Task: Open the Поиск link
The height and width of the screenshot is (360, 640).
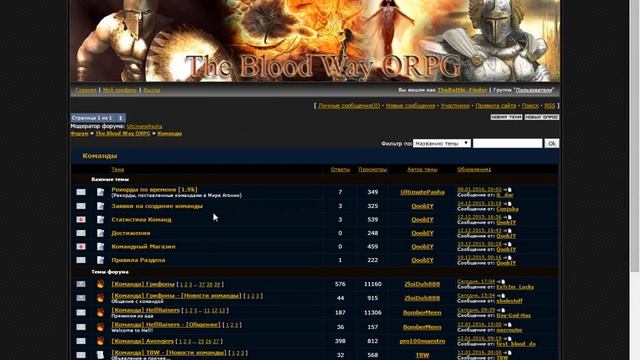Action: pyautogui.click(x=530, y=106)
